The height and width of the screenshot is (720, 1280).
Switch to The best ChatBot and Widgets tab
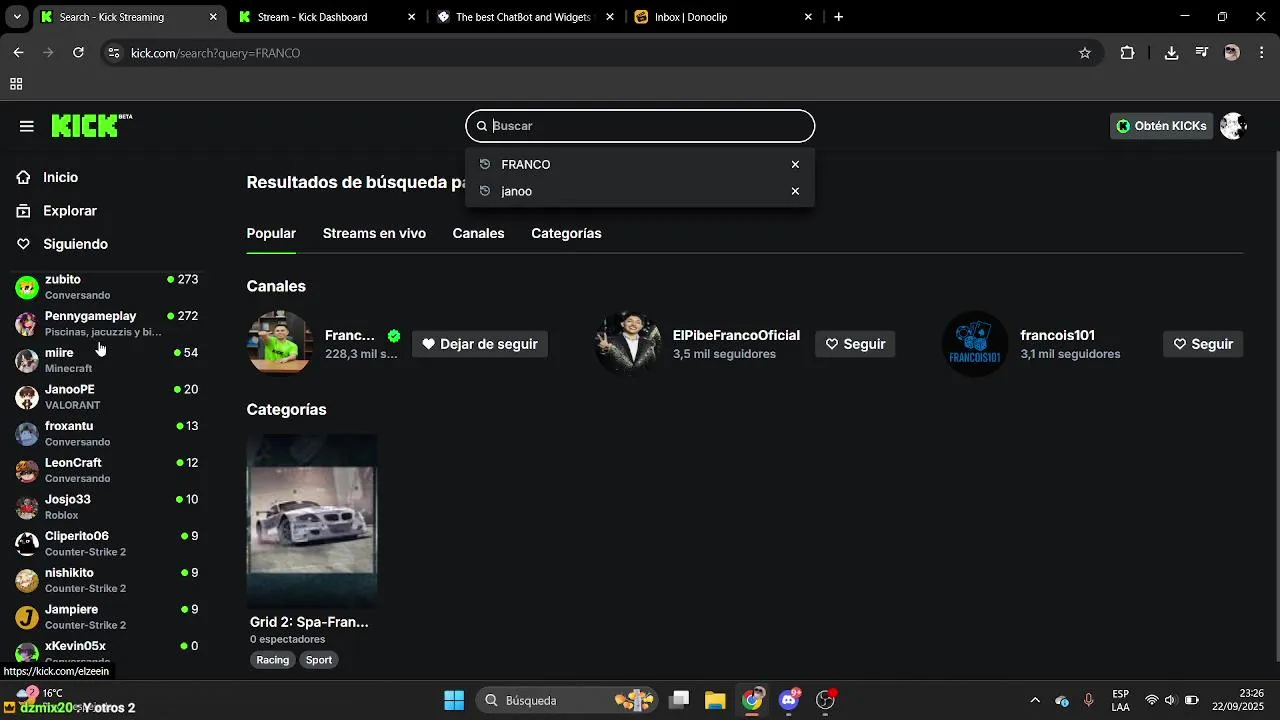click(523, 17)
